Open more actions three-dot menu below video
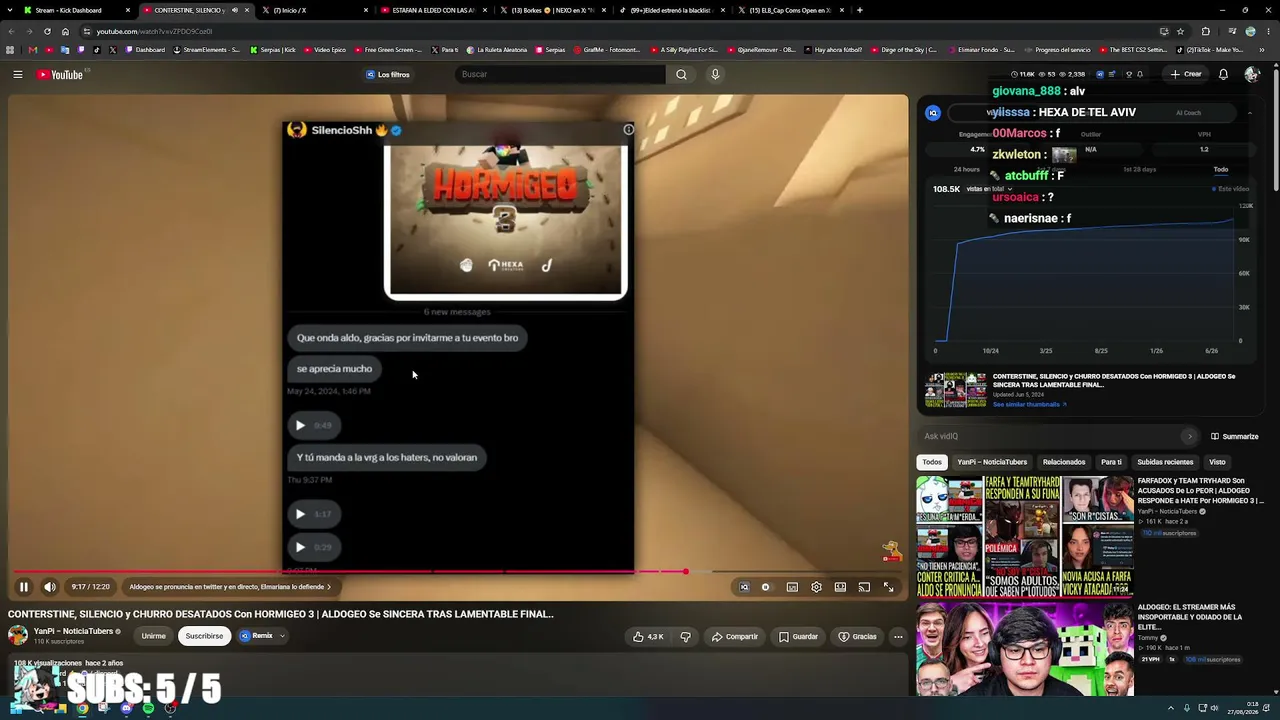Image resolution: width=1280 pixels, height=720 pixels. coord(898,636)
